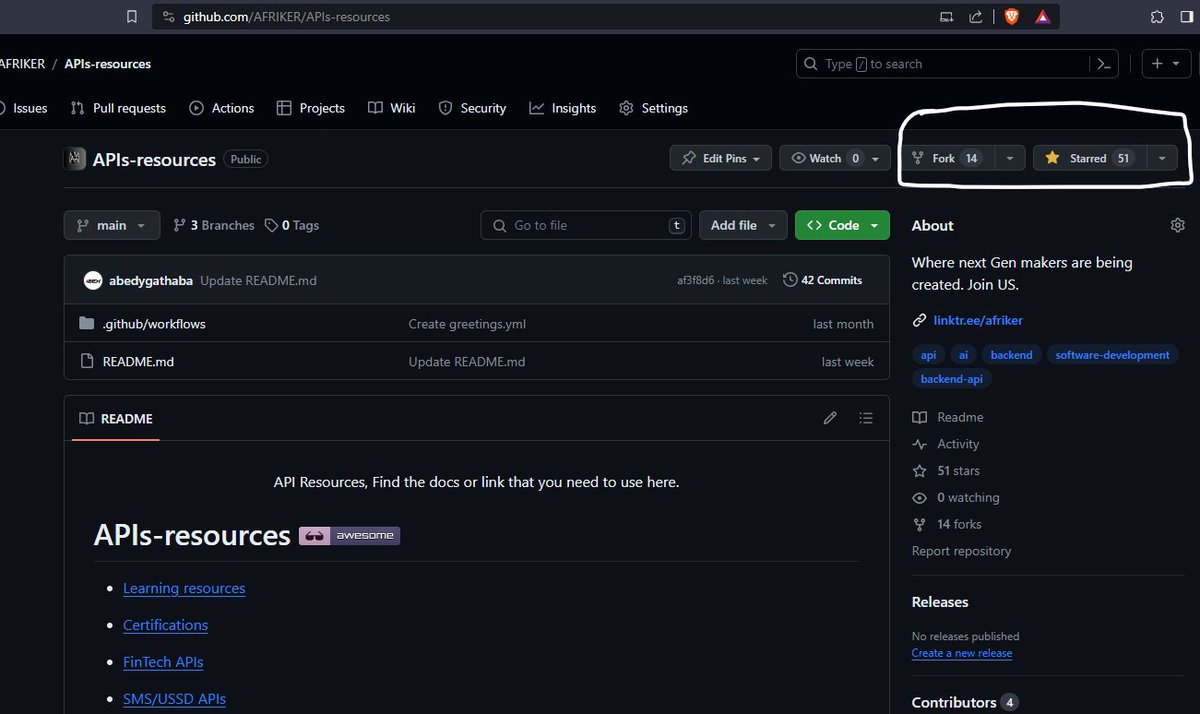Expand the Watch notification options arrow
Image resolution: width=1200 pixels, height=714 pixels.
[x=876, y=158]
